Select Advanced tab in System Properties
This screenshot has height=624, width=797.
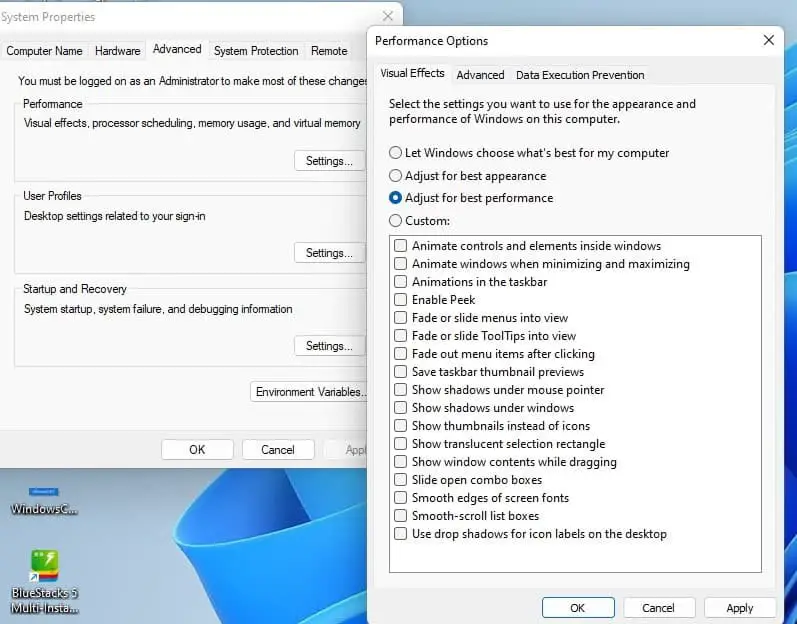pos(177,49)
